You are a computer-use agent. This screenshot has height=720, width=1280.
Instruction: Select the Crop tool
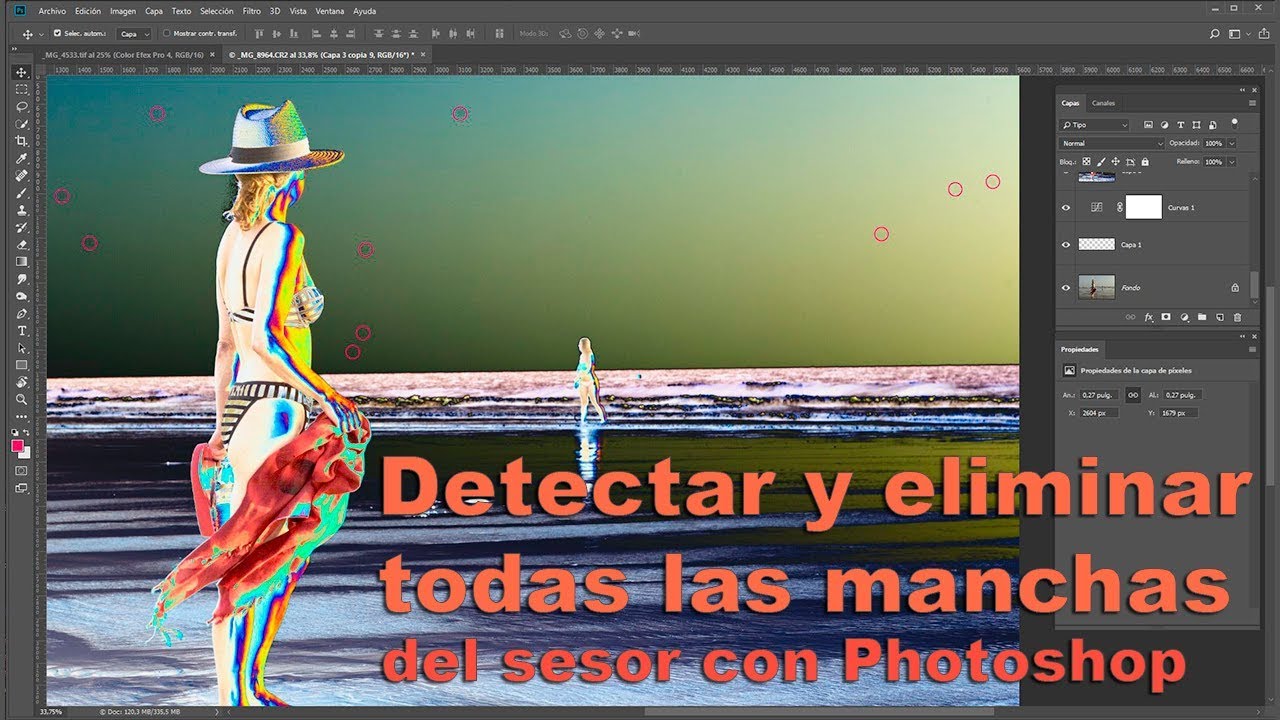click(22, 141)
